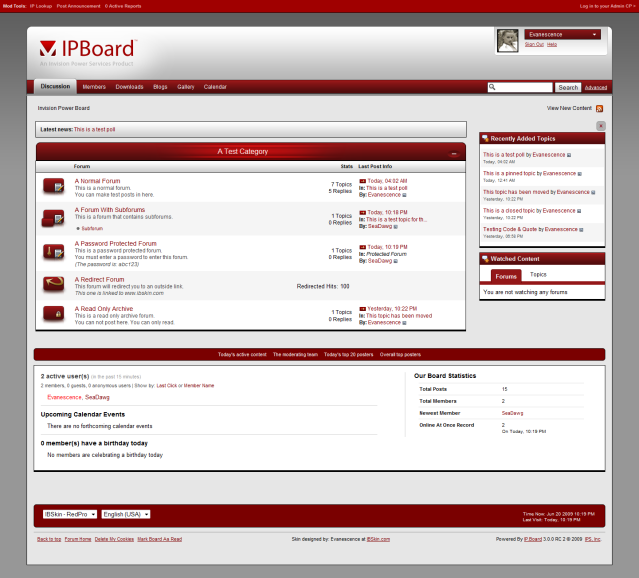Click Forum Home footer link
The height and width of the screenshot is (578, 639).
click(78, 539)
